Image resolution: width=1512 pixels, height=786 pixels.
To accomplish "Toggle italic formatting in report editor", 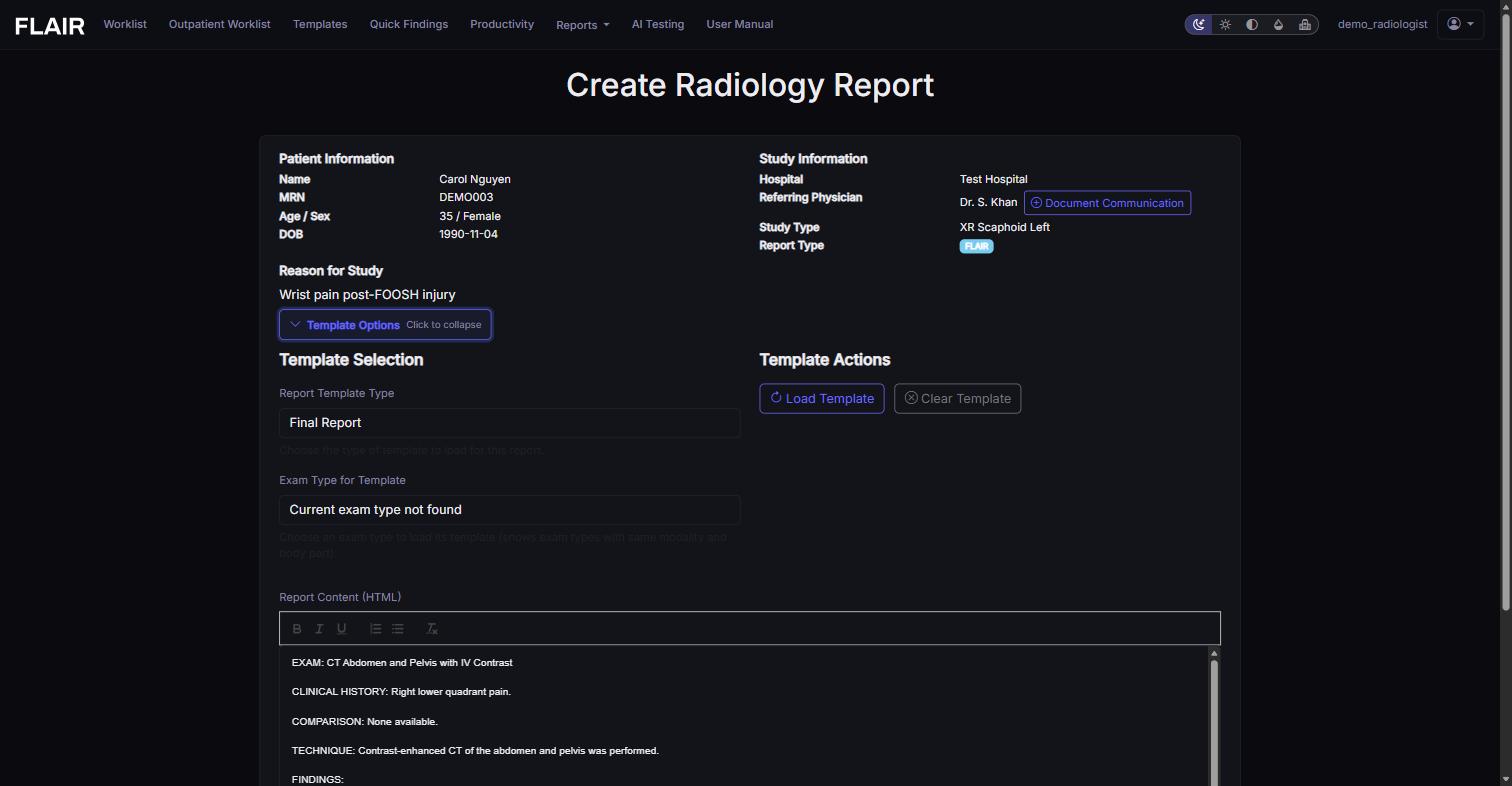I will pyautogui.click(x=319, y=629).
